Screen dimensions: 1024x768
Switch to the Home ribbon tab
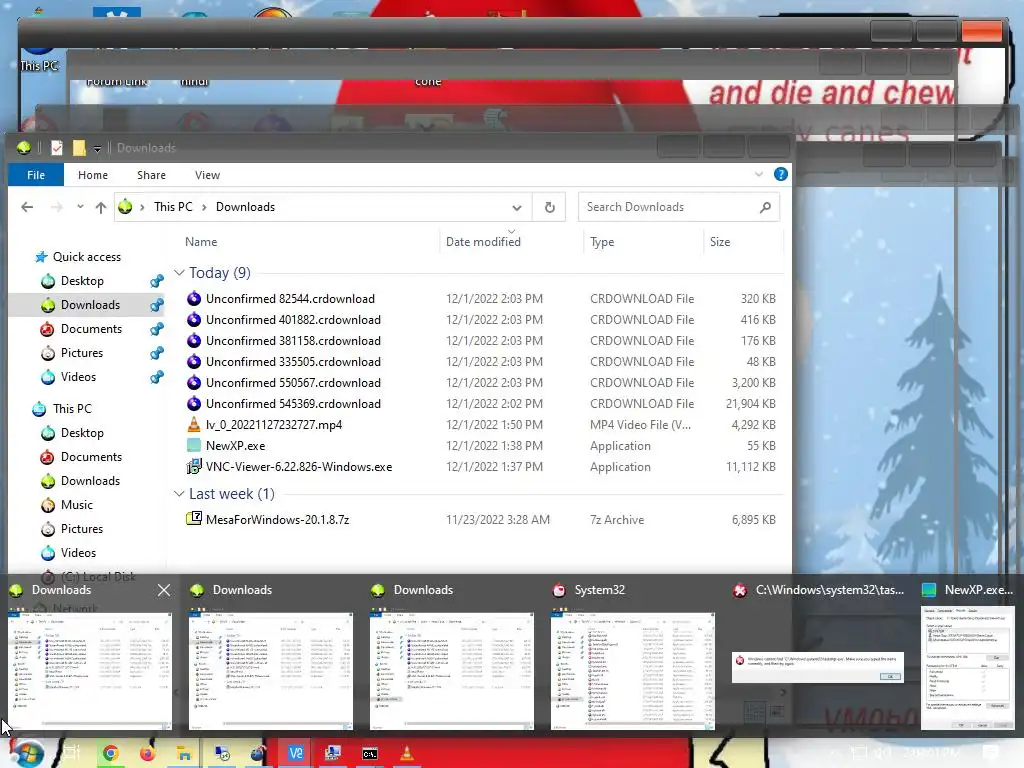[93, 175]
